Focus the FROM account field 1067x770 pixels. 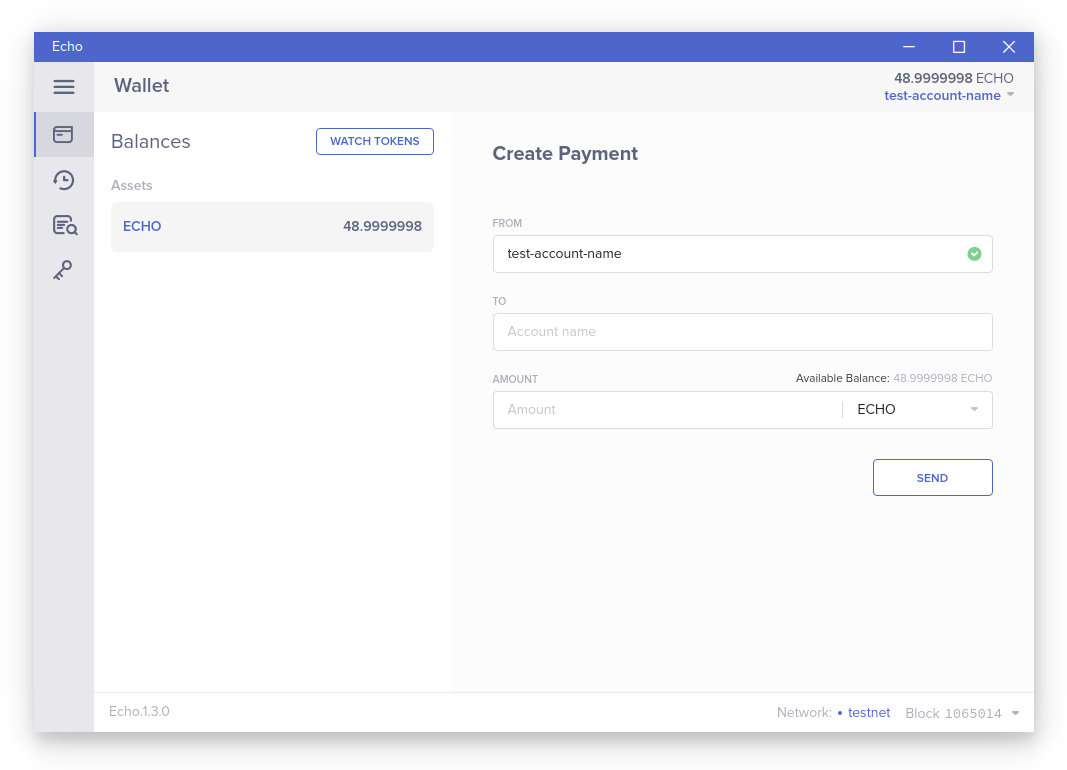click(742, 254)
